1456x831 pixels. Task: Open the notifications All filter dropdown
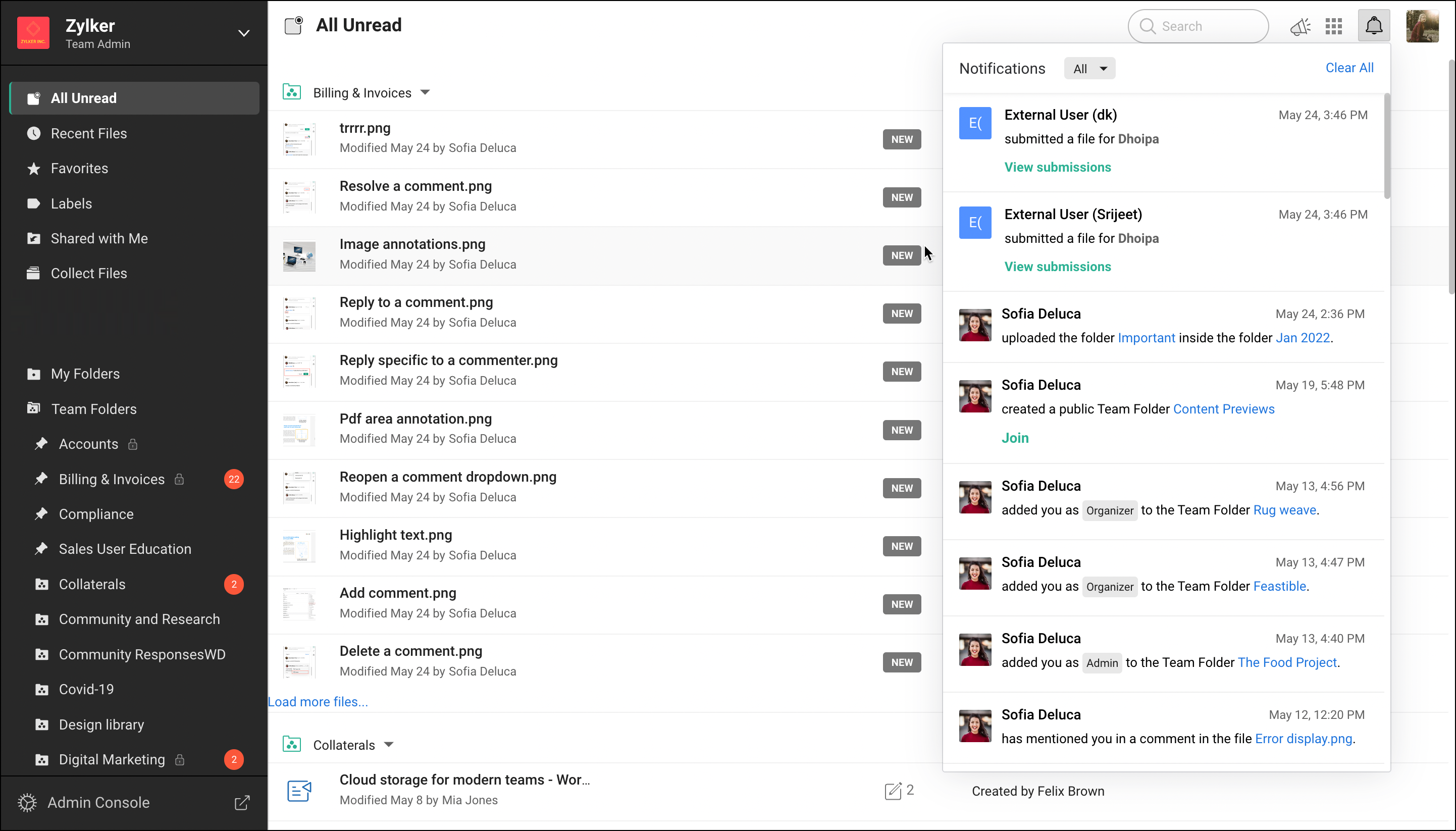click(x=1089, y=69)
